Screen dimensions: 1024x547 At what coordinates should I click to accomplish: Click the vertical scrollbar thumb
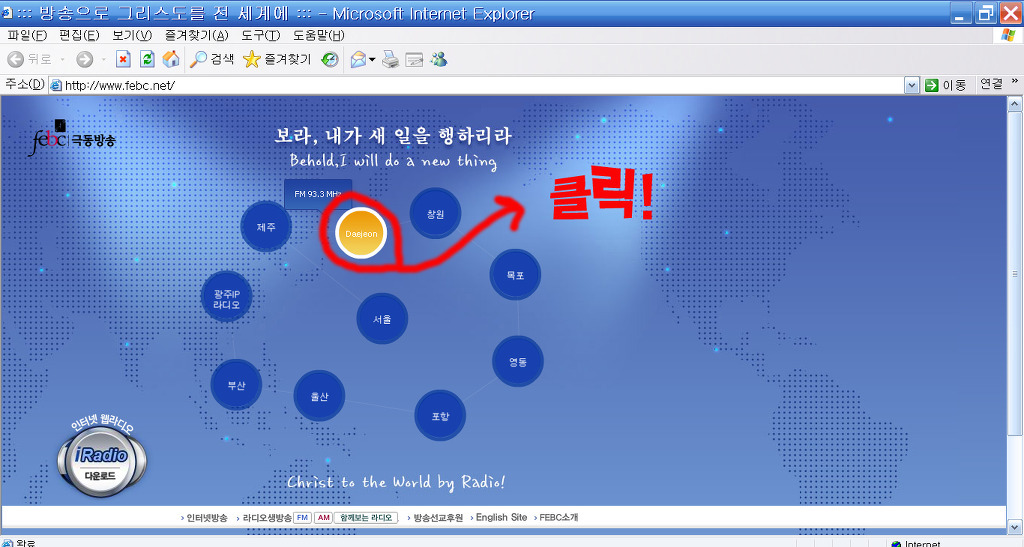tap(1014, 274)
